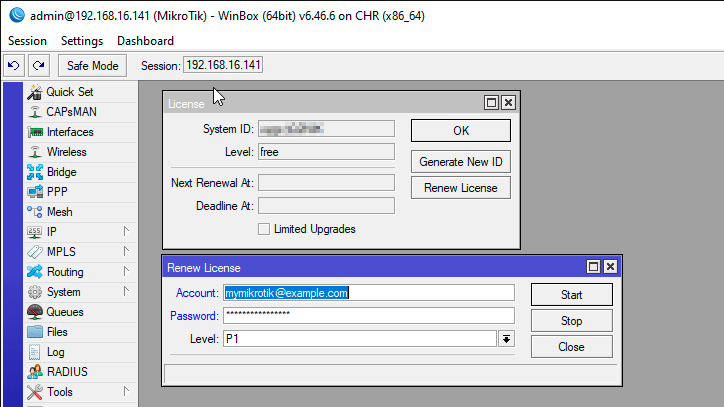The image size is (724, 407).
Task: Click the Tools wrench icon
Action: pyautogui.click(x=35, y=392)
